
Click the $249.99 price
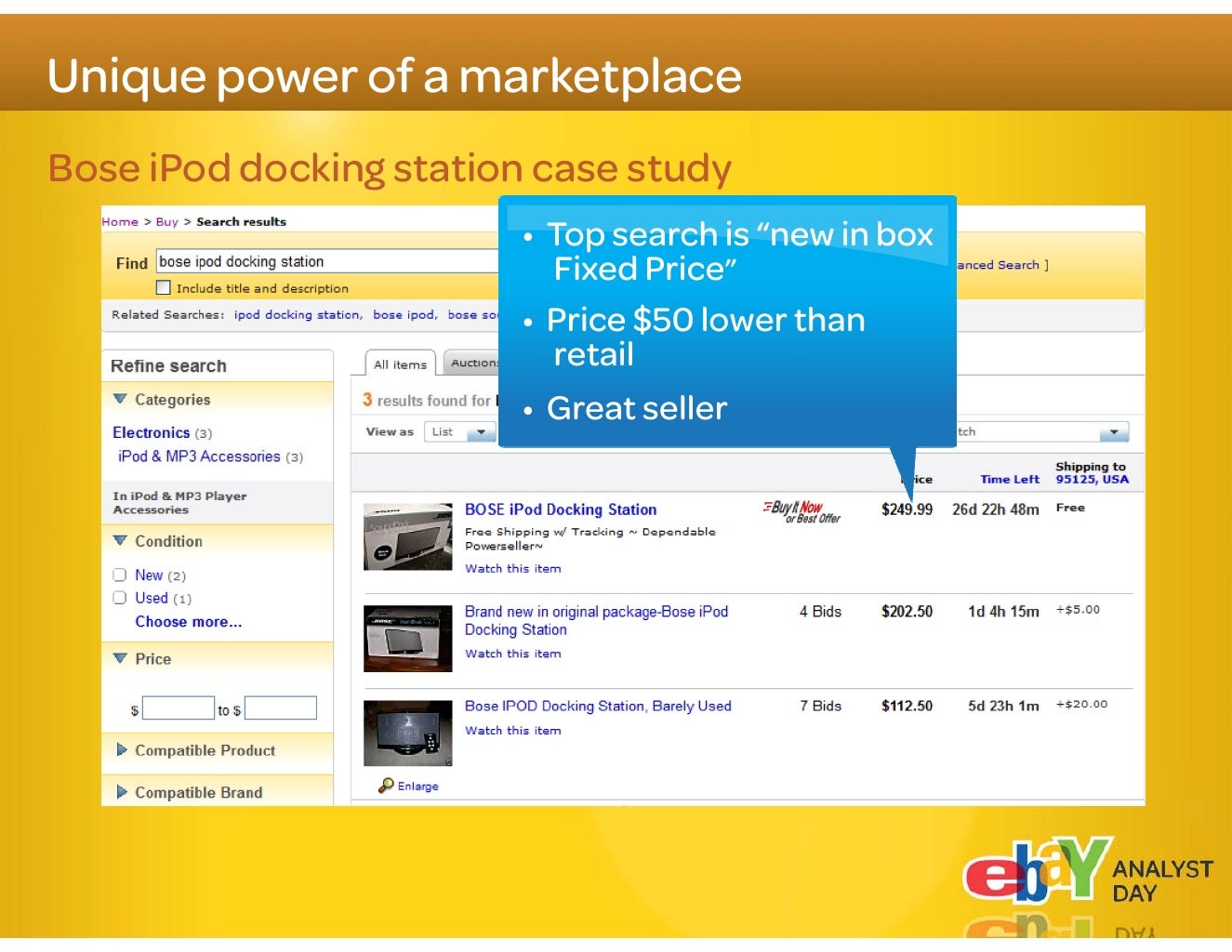pyautogui.click(x=907, y=509)
